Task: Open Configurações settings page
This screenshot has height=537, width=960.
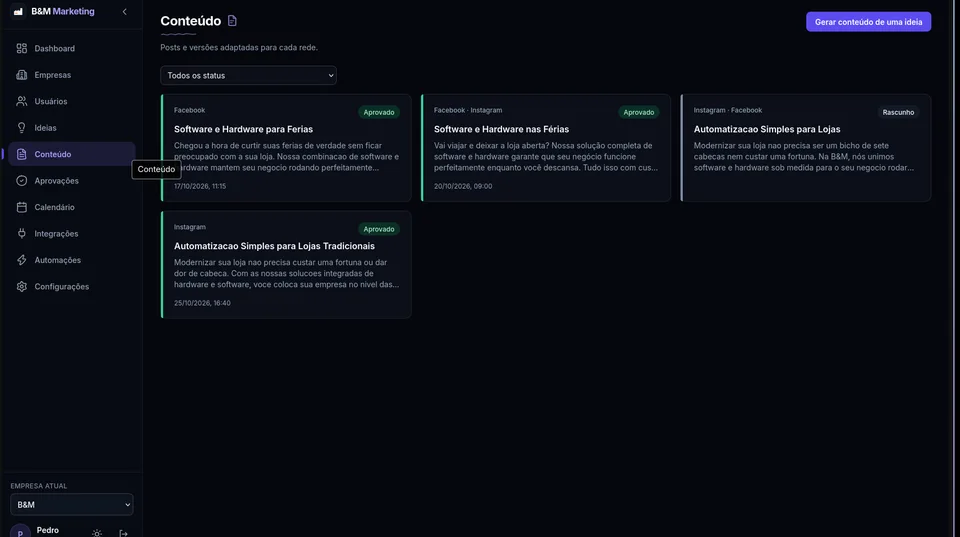Action: coord(72,287)
